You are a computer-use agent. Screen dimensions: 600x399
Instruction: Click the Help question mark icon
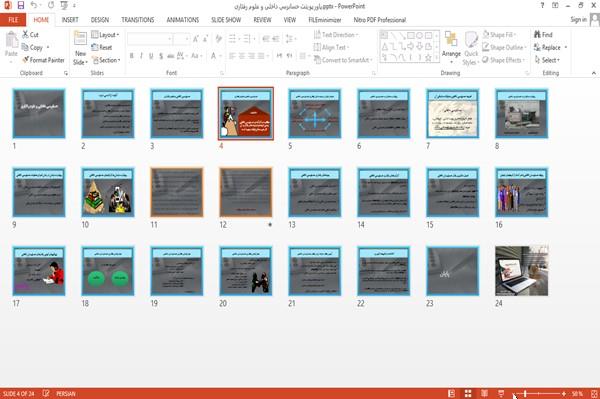542,5
